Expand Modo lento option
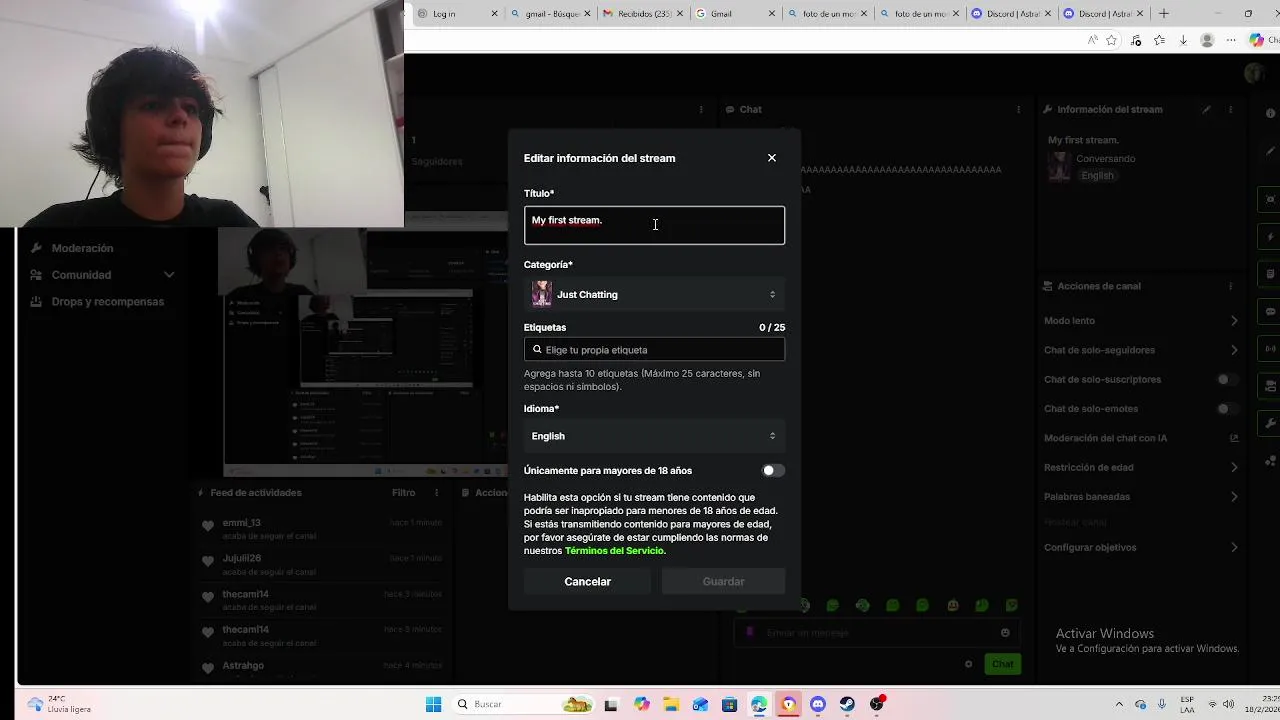Screen dimensions: 1280x720 1140,321
